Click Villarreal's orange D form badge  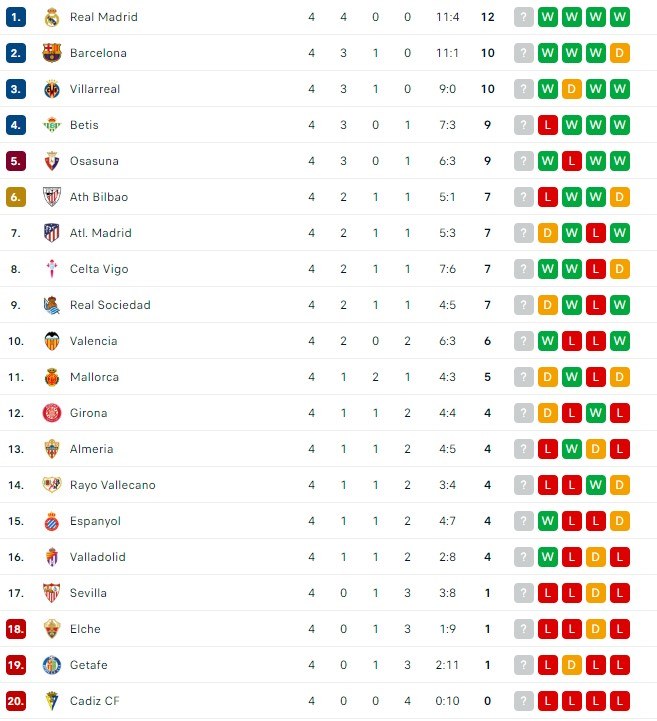click(571, 89)
